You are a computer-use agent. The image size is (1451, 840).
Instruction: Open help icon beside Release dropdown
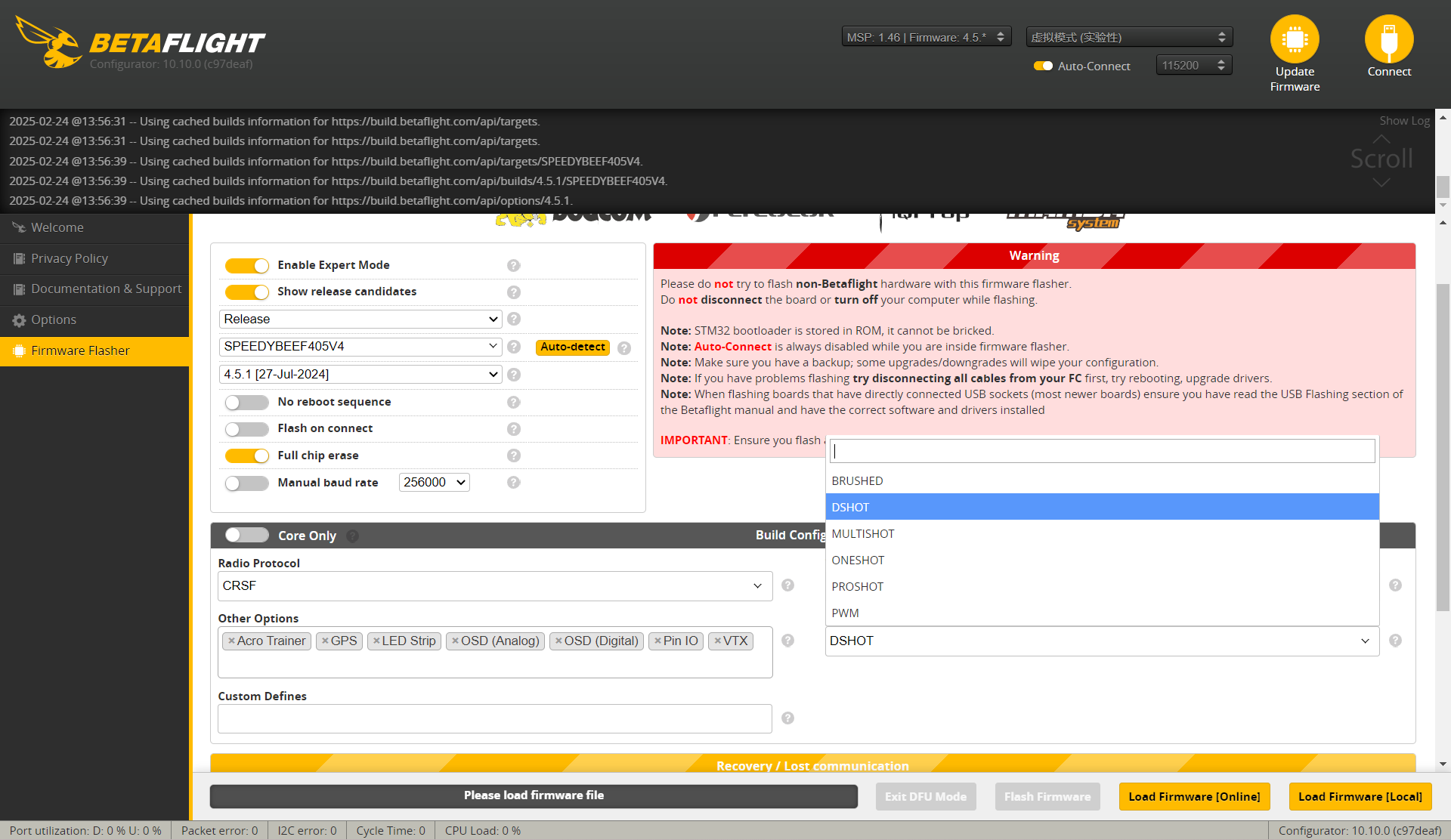click(x=514, y=320)
